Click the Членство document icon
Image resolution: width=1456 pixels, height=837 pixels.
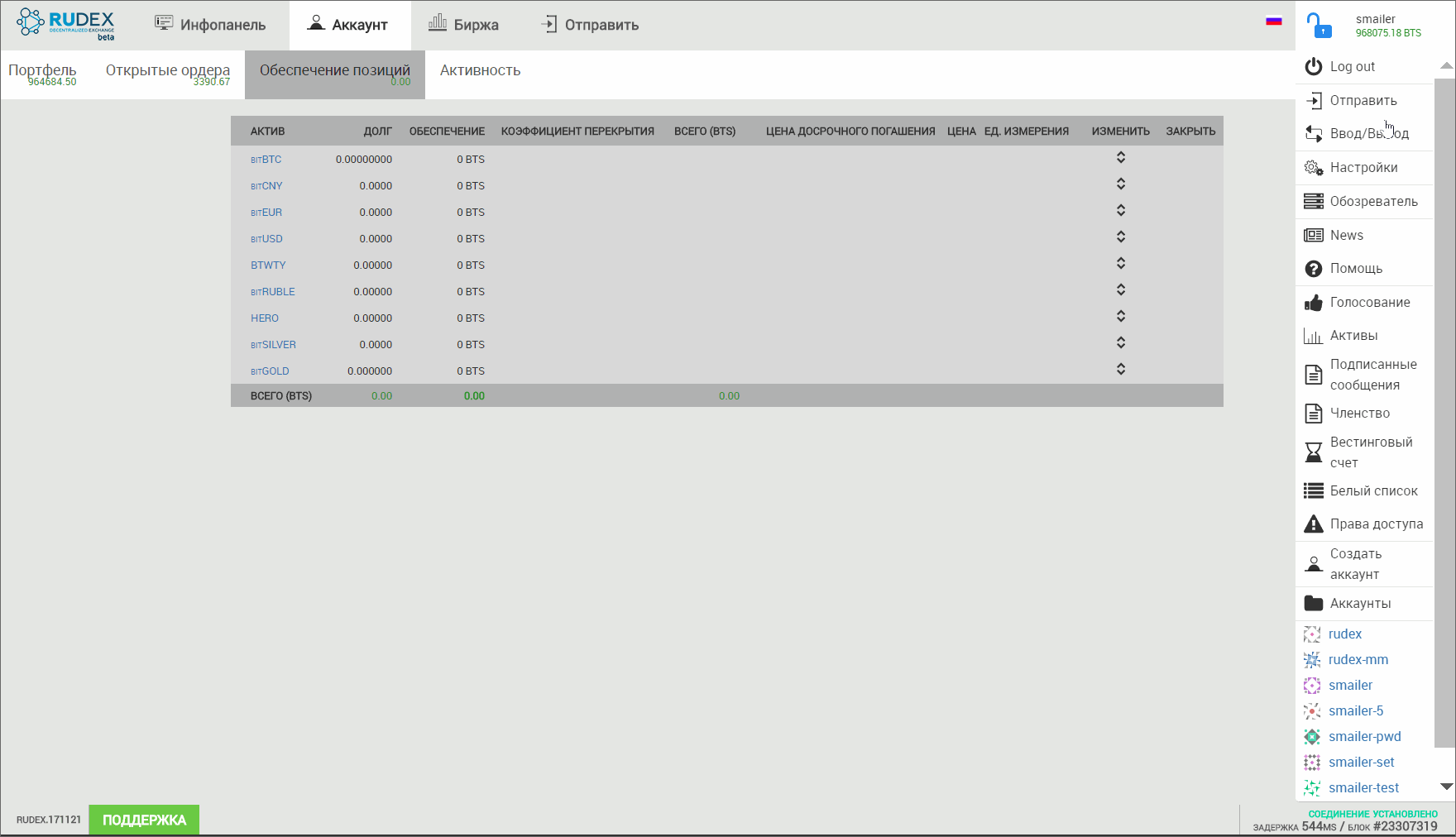pyautogui.click(x=1314, y=413)
